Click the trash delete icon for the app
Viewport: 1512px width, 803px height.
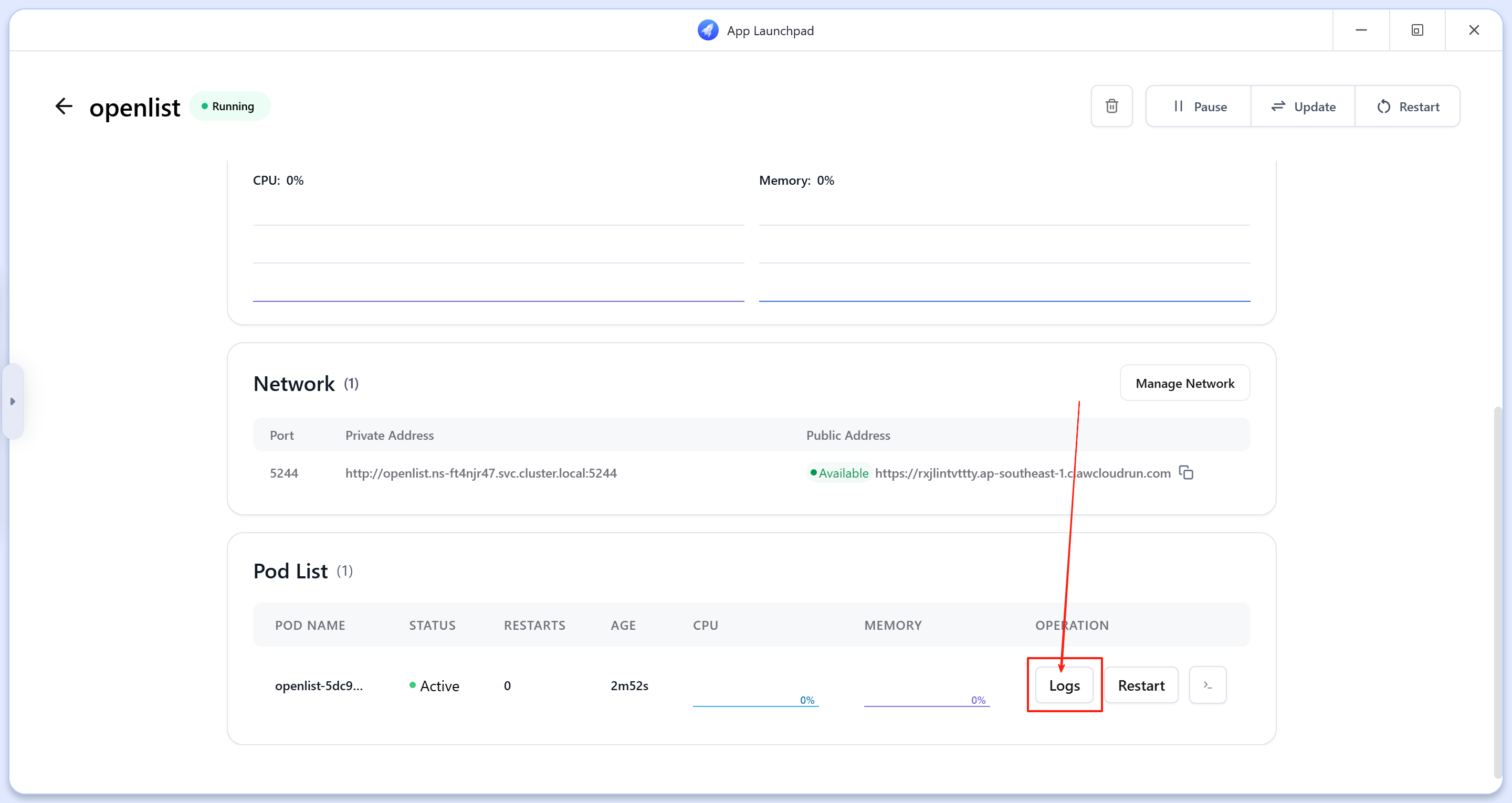pos(1112,106)
